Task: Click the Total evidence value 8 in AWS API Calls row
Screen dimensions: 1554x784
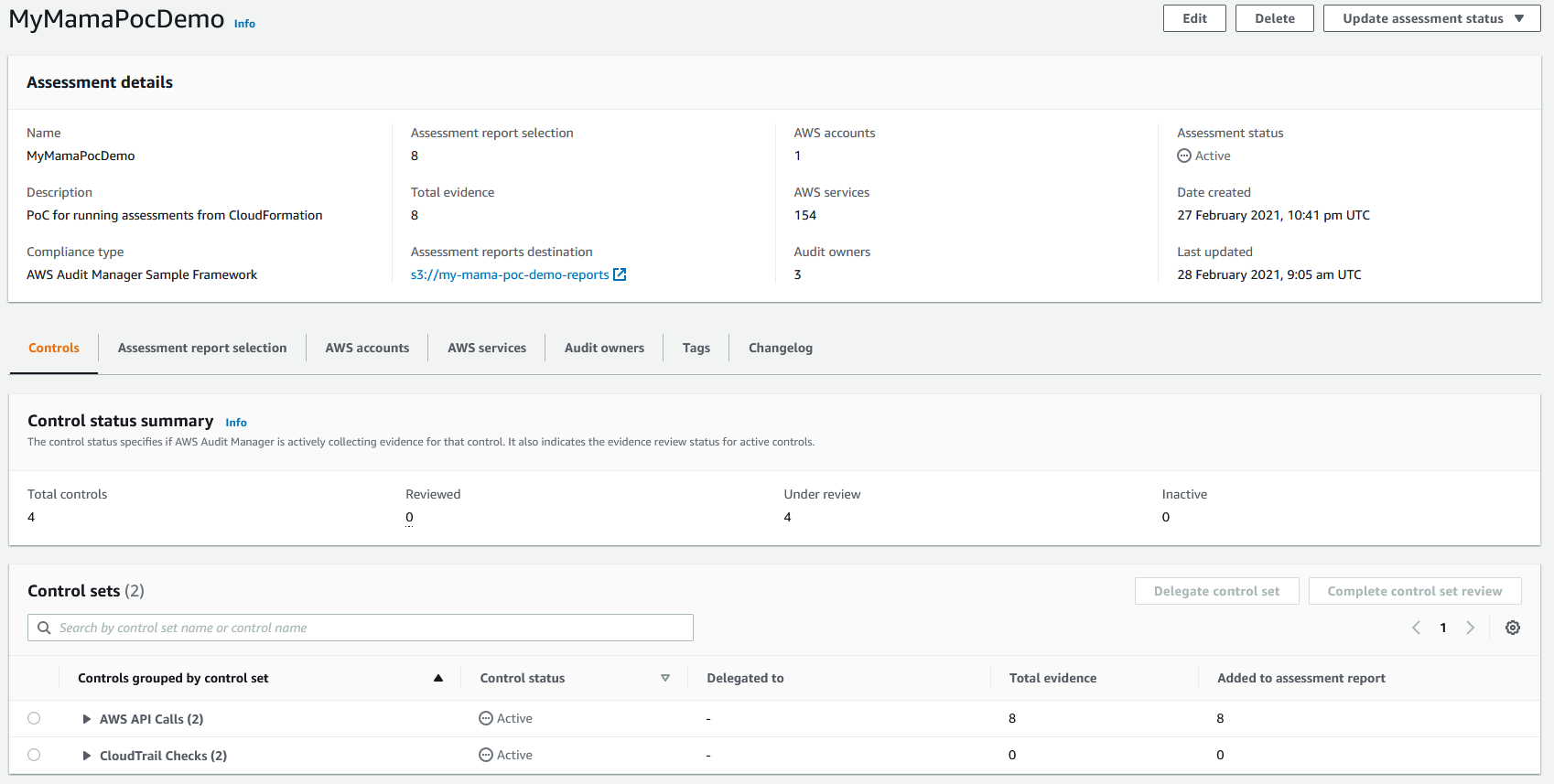Action: [1012, 718]
